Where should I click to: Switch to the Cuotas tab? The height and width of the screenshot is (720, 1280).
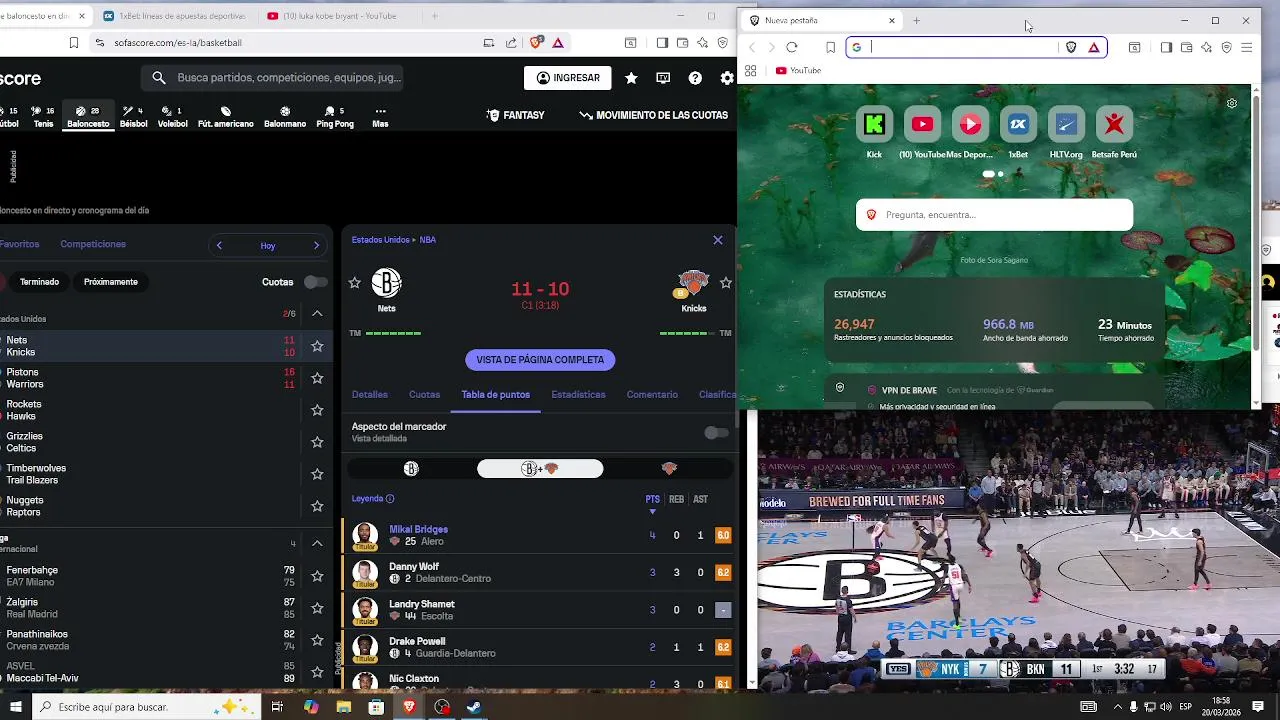424,395
